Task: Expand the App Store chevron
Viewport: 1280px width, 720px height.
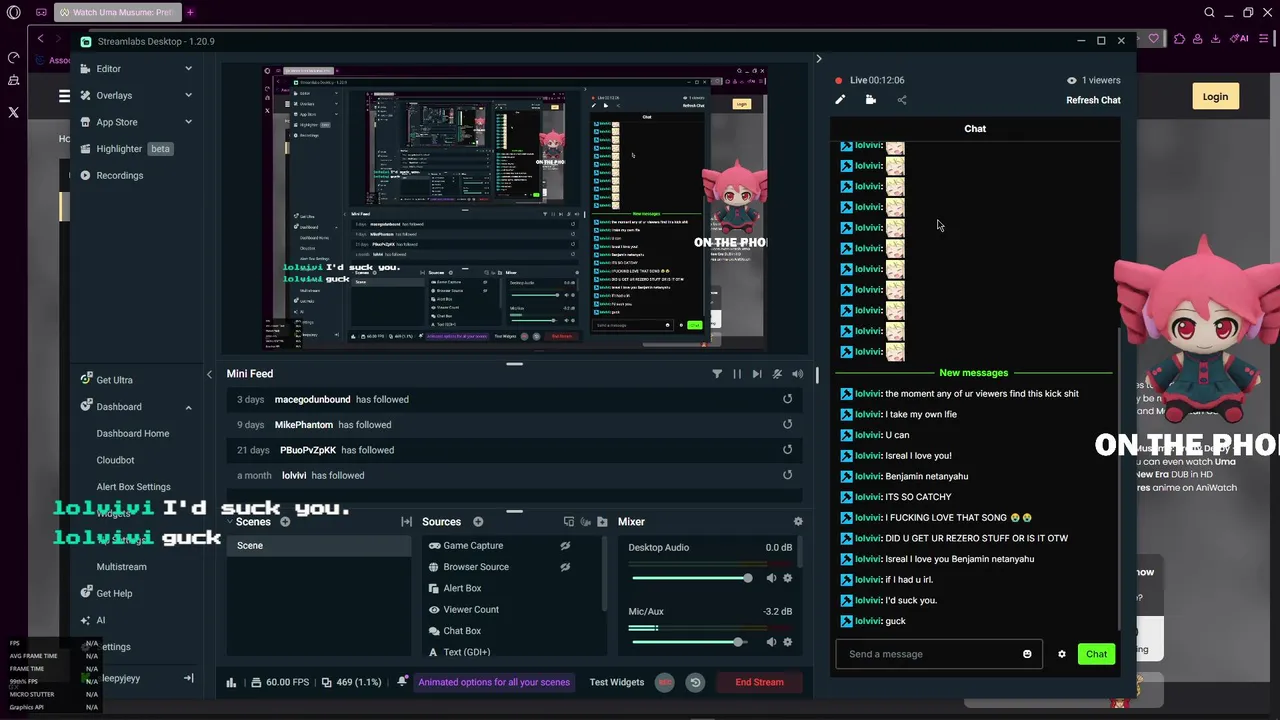Action: point(188,122)
